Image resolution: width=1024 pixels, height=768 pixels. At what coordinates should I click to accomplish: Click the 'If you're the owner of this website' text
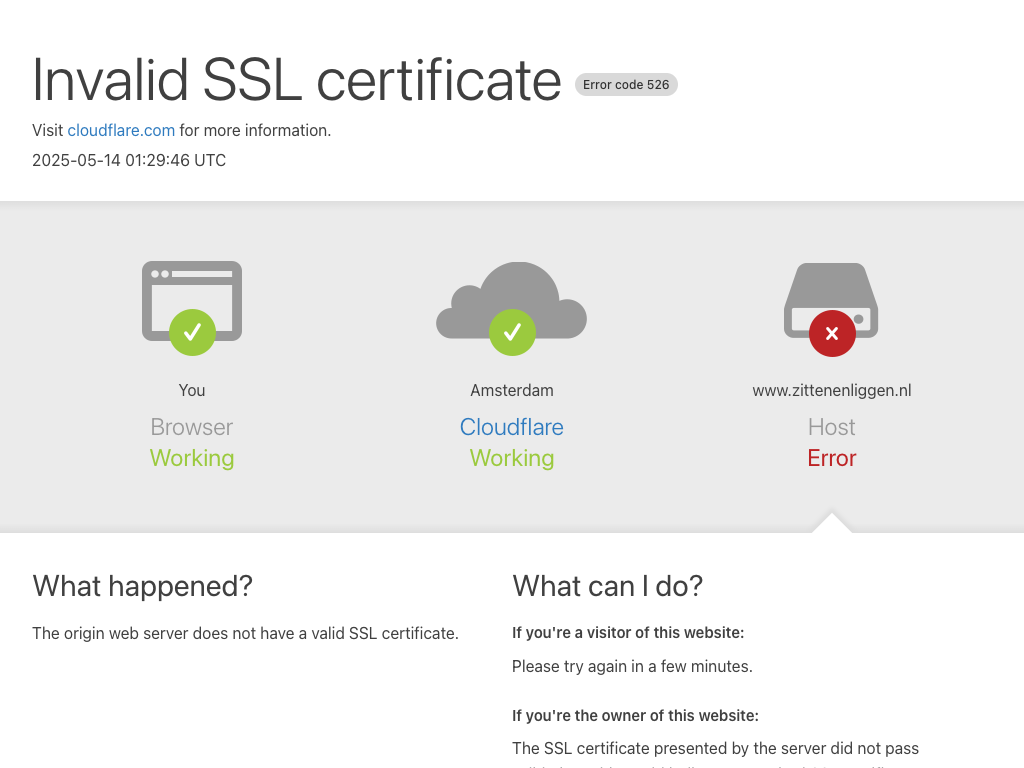pyautogui.click(x=635, y=715)
